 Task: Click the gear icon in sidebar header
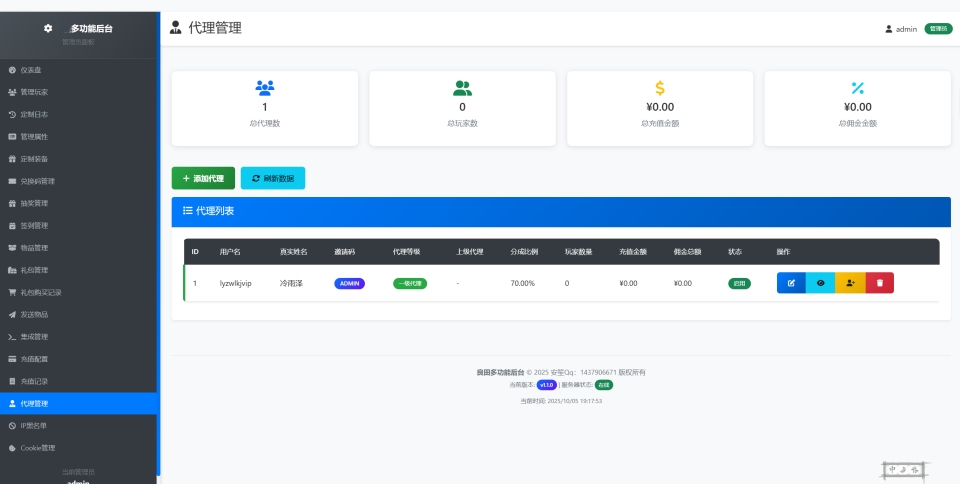pos(48,28)
